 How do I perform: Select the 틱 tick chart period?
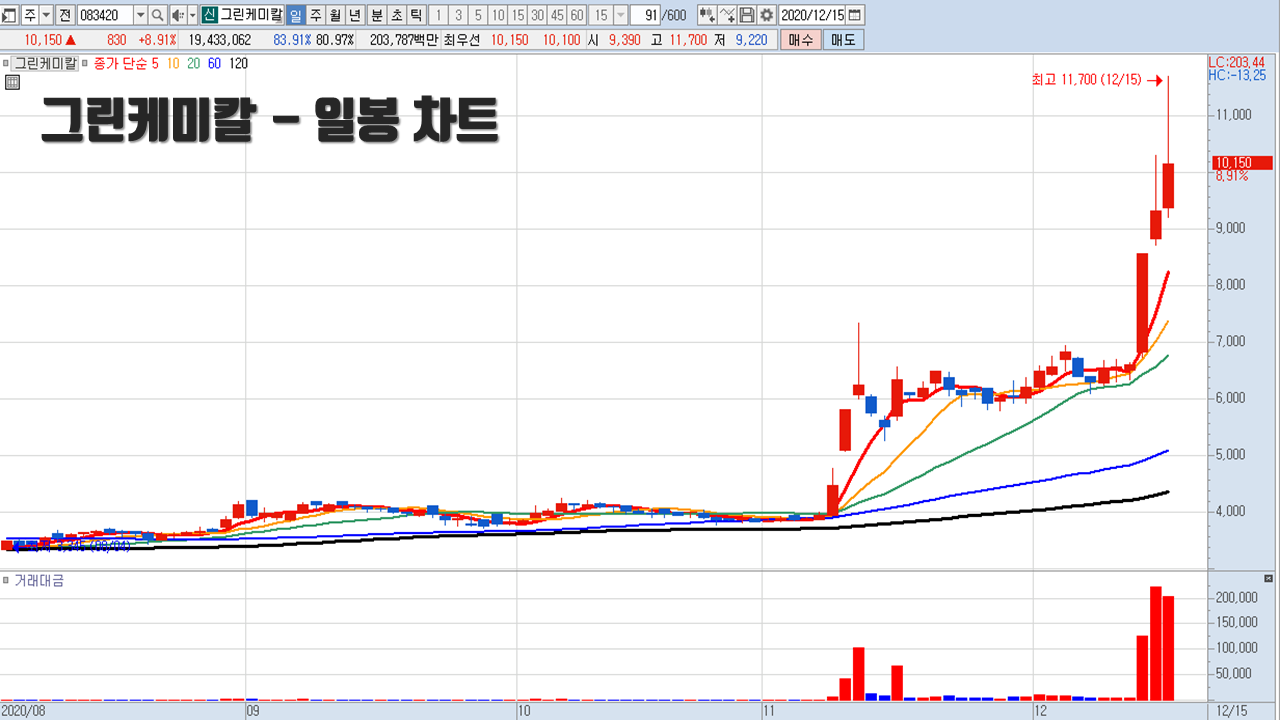416,15
